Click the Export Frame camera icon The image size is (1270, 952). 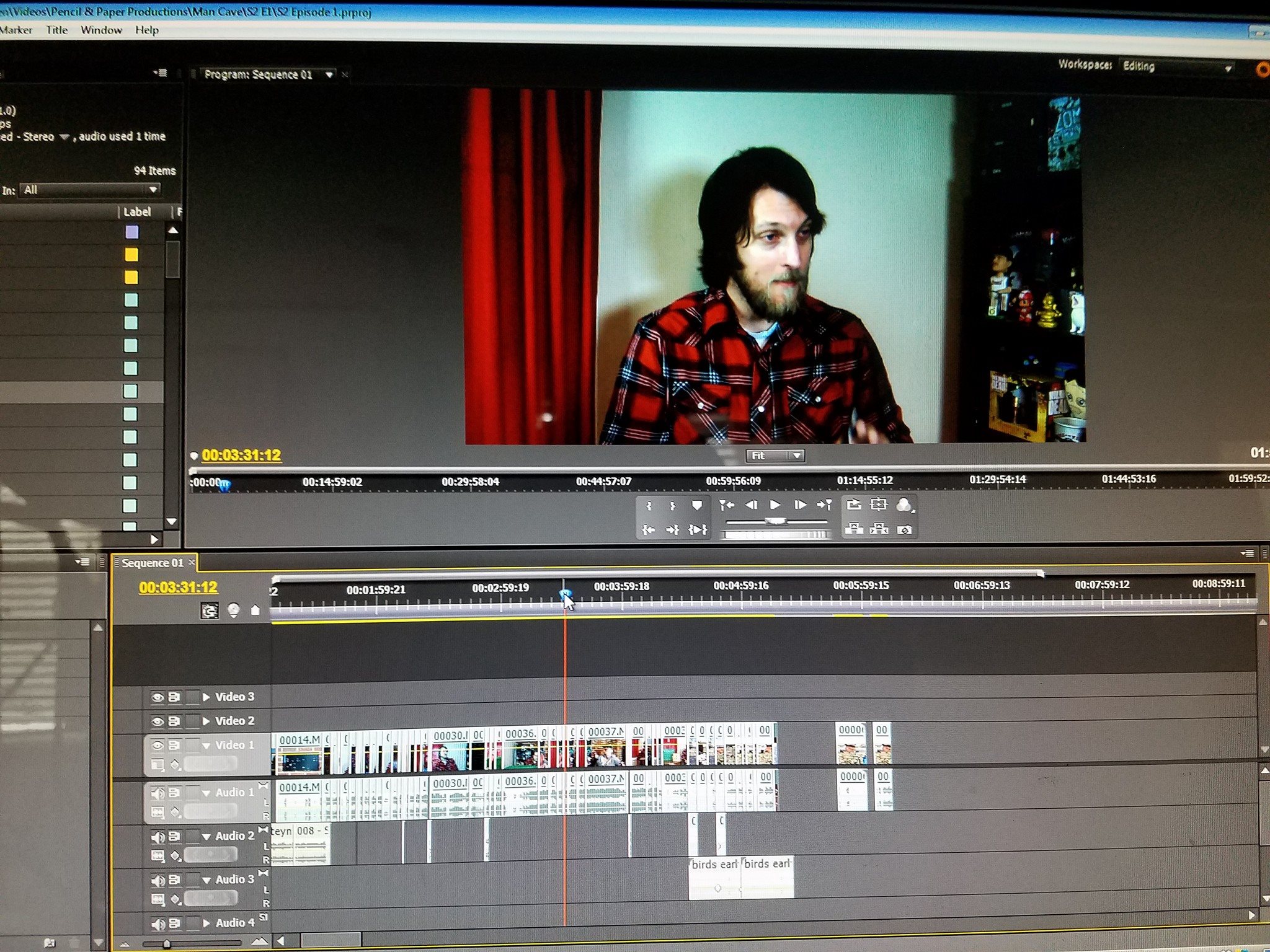click(x=904, y=530)
